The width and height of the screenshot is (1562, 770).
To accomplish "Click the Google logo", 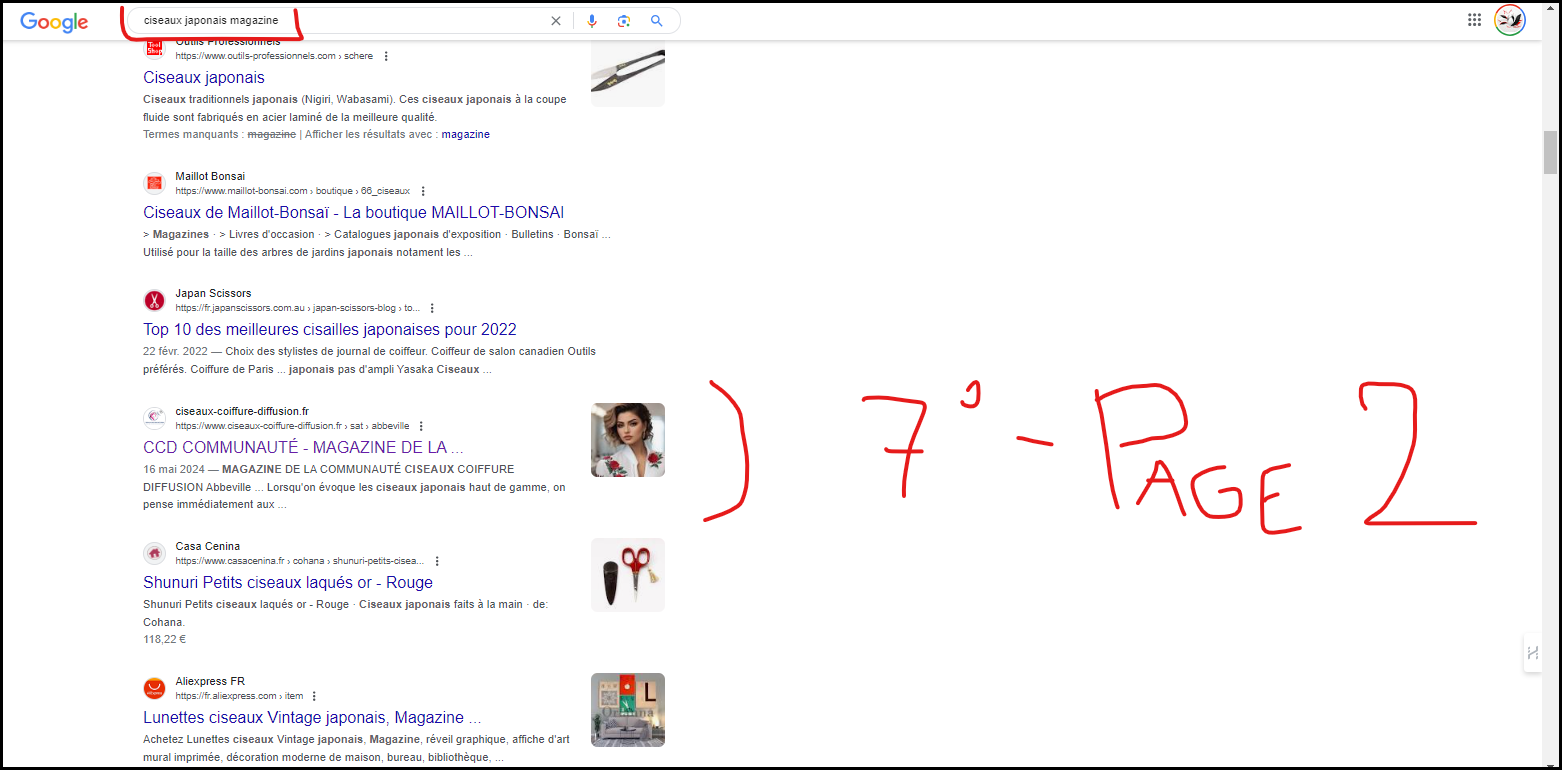I will 54,22.
